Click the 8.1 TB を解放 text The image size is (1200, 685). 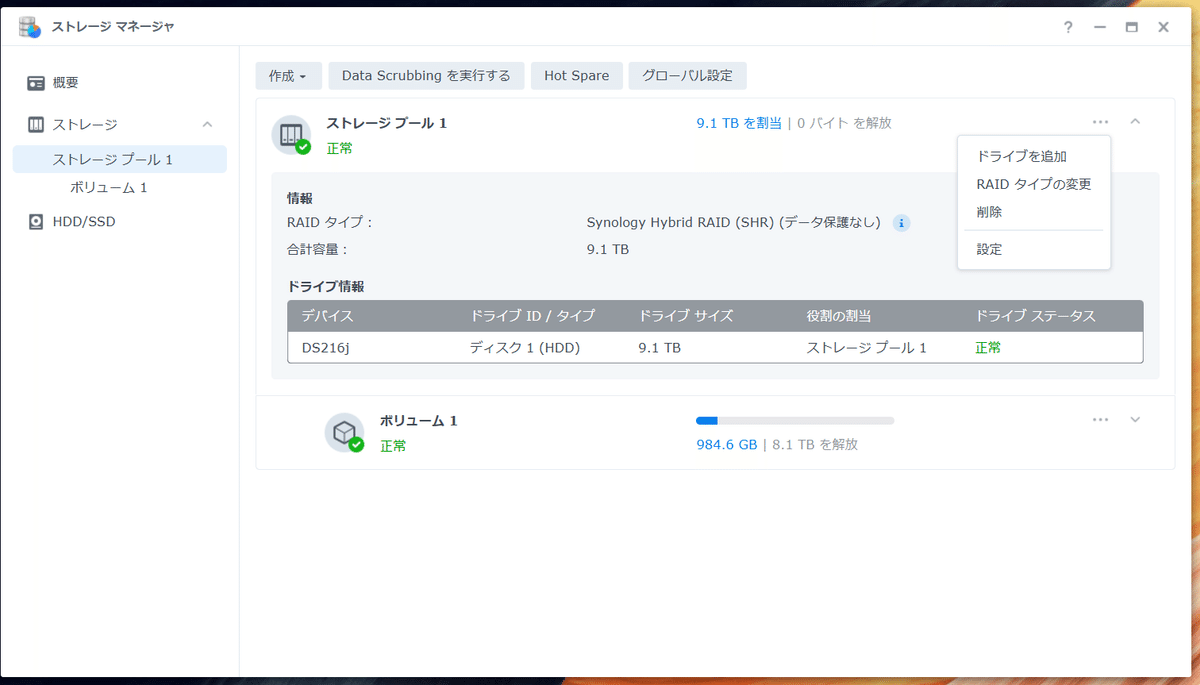(815, 445)
